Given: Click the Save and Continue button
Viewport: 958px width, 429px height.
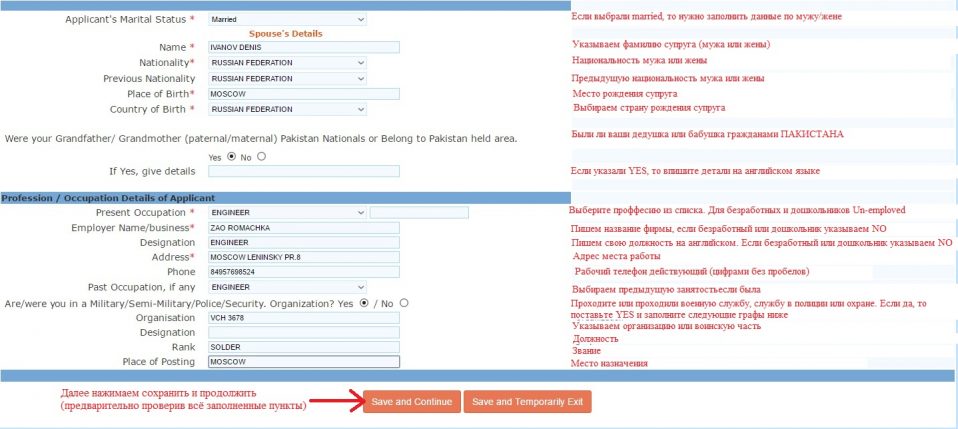Looking at the screenshot, I should [x=412, y=402].
